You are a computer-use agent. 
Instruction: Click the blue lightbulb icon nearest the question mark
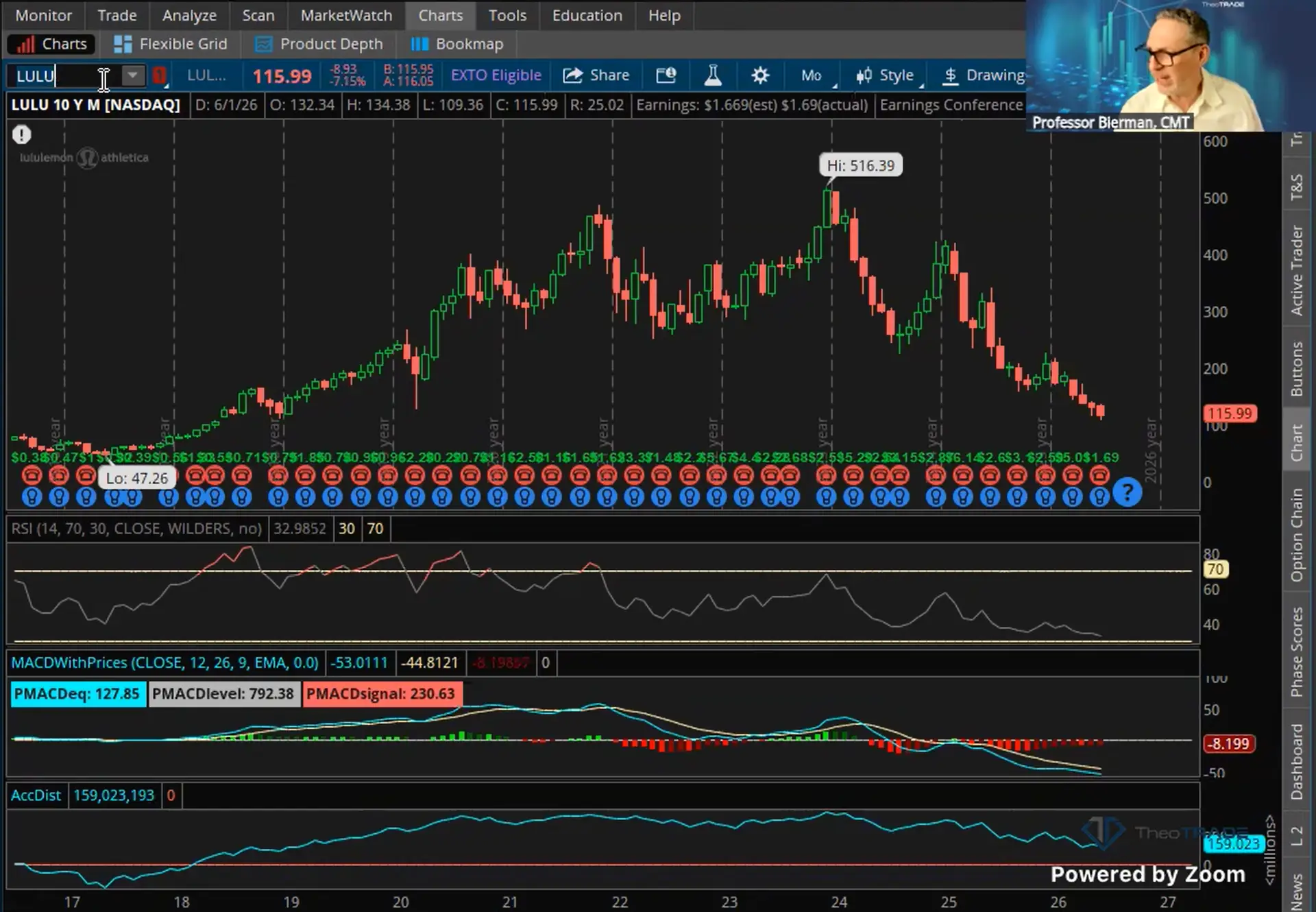pyautogui.click(x=1099, y=497)
